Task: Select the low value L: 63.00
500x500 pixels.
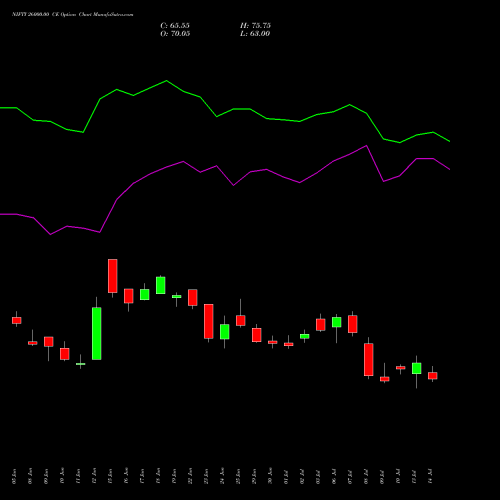Action: pyautogui.click(x=255, y=34)
